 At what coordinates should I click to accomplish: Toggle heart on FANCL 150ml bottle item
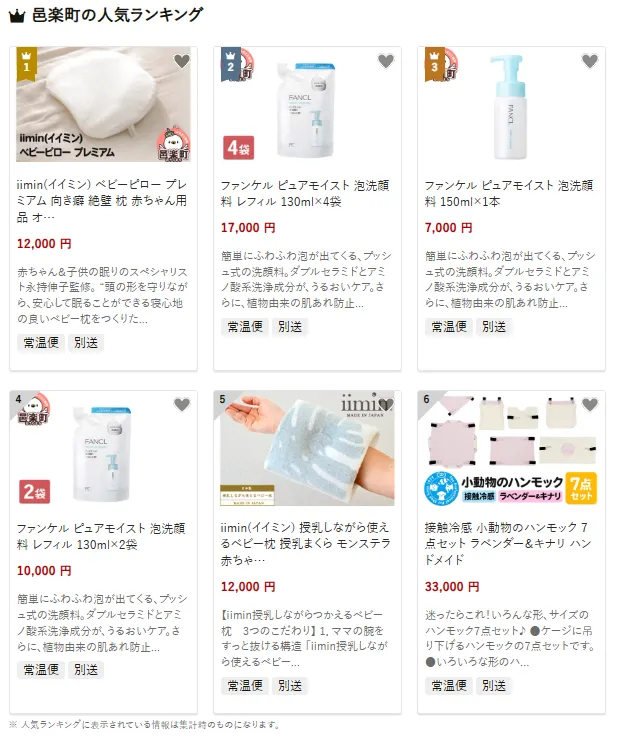coord(590,61)
